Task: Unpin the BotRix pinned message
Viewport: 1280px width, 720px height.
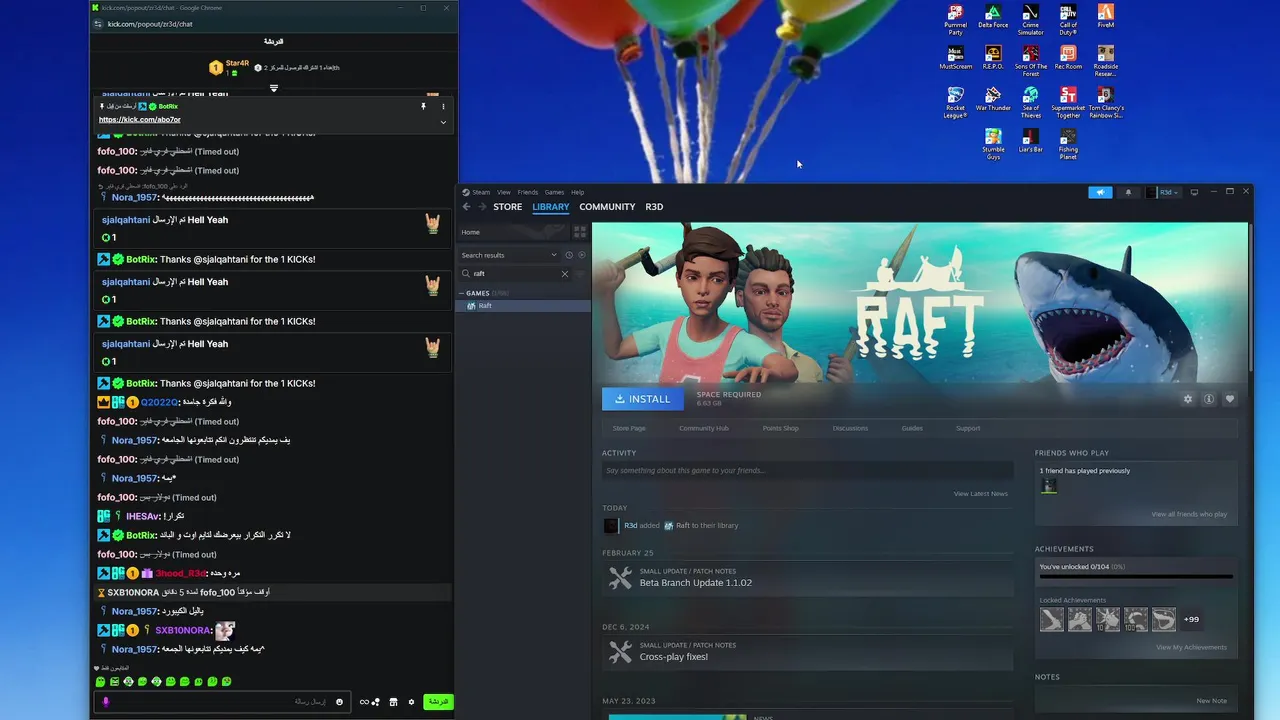Action: (423, 106)
